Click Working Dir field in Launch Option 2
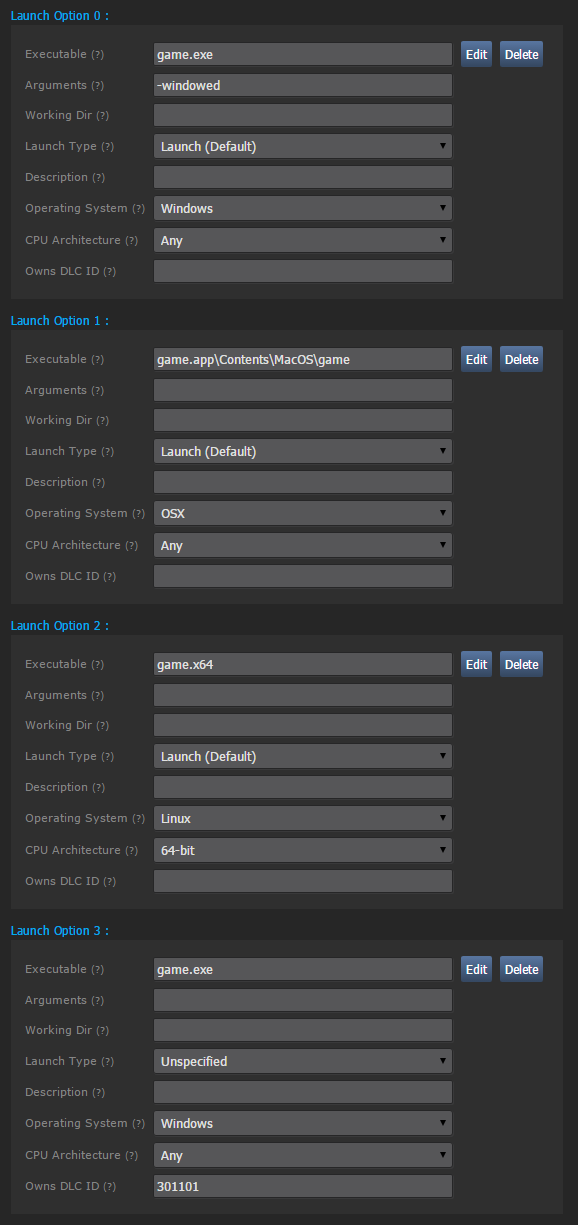The height and width of the screenshot is (1225, 578). [303, 725]
